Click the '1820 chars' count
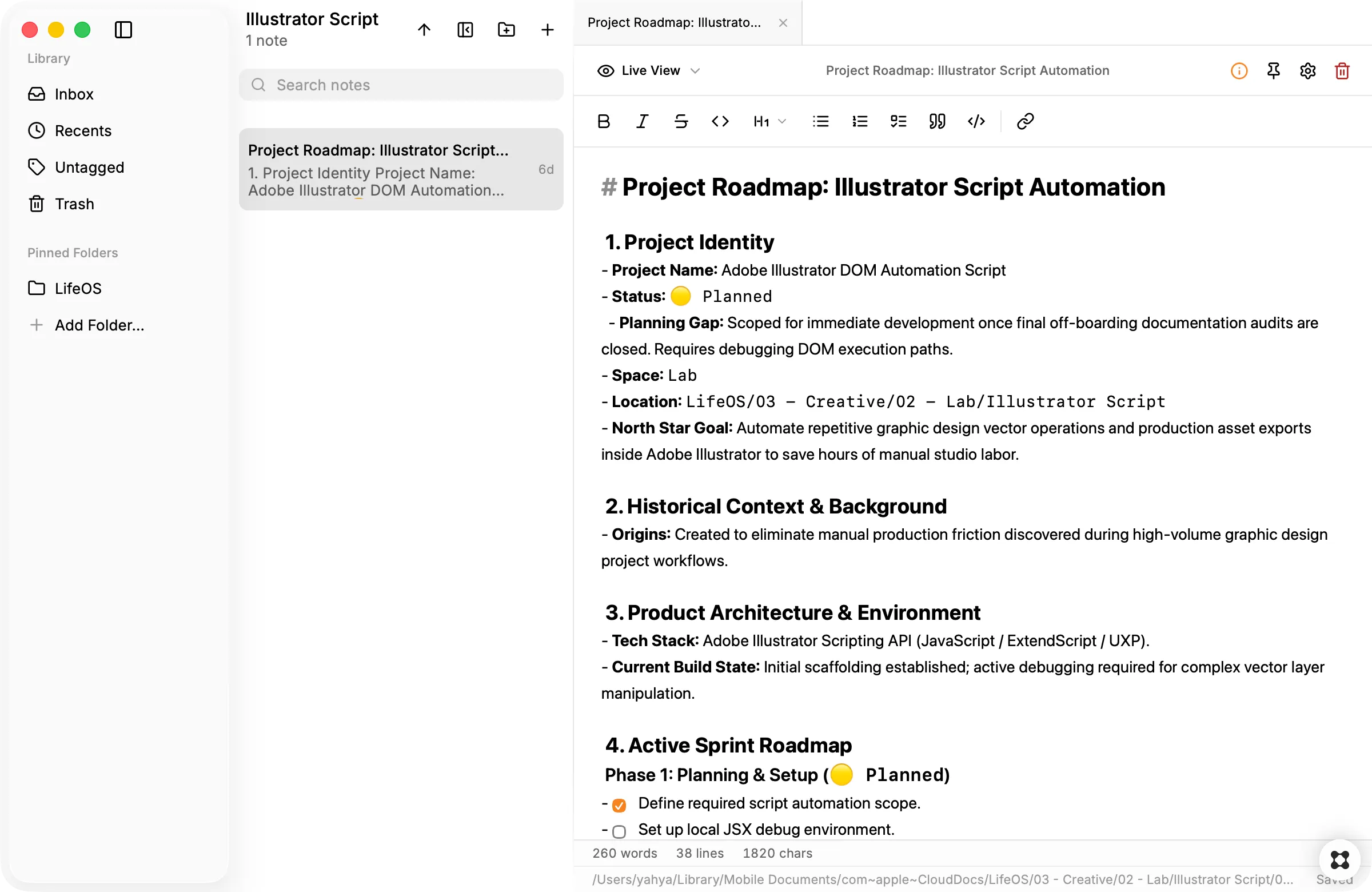The width and height of the screenshot is (1372, 892). (777, 853)
